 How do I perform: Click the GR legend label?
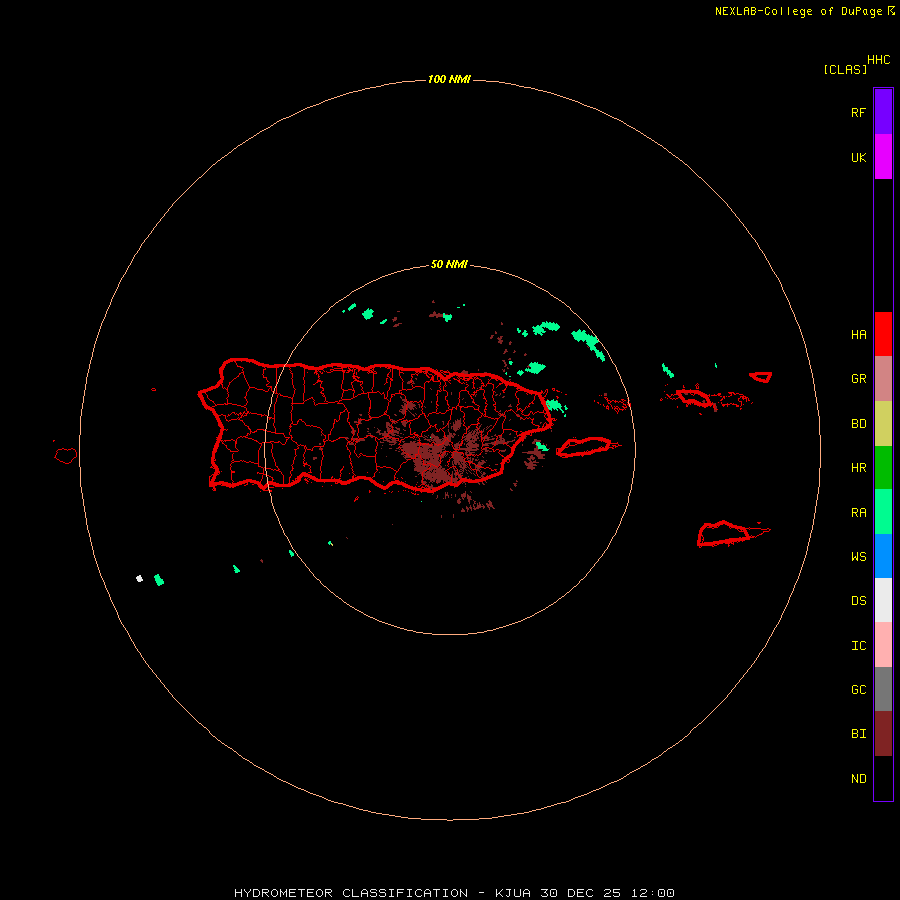click(858, 379)
